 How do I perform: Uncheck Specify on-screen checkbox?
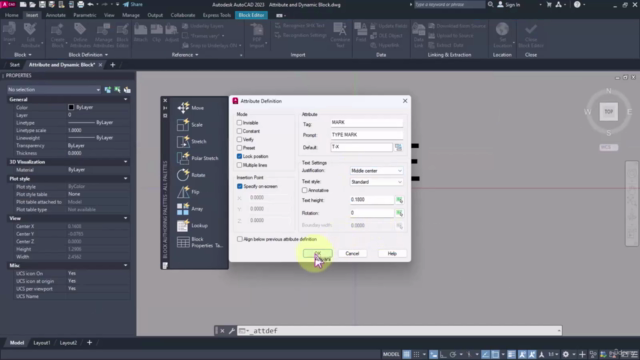pos(240,186)
